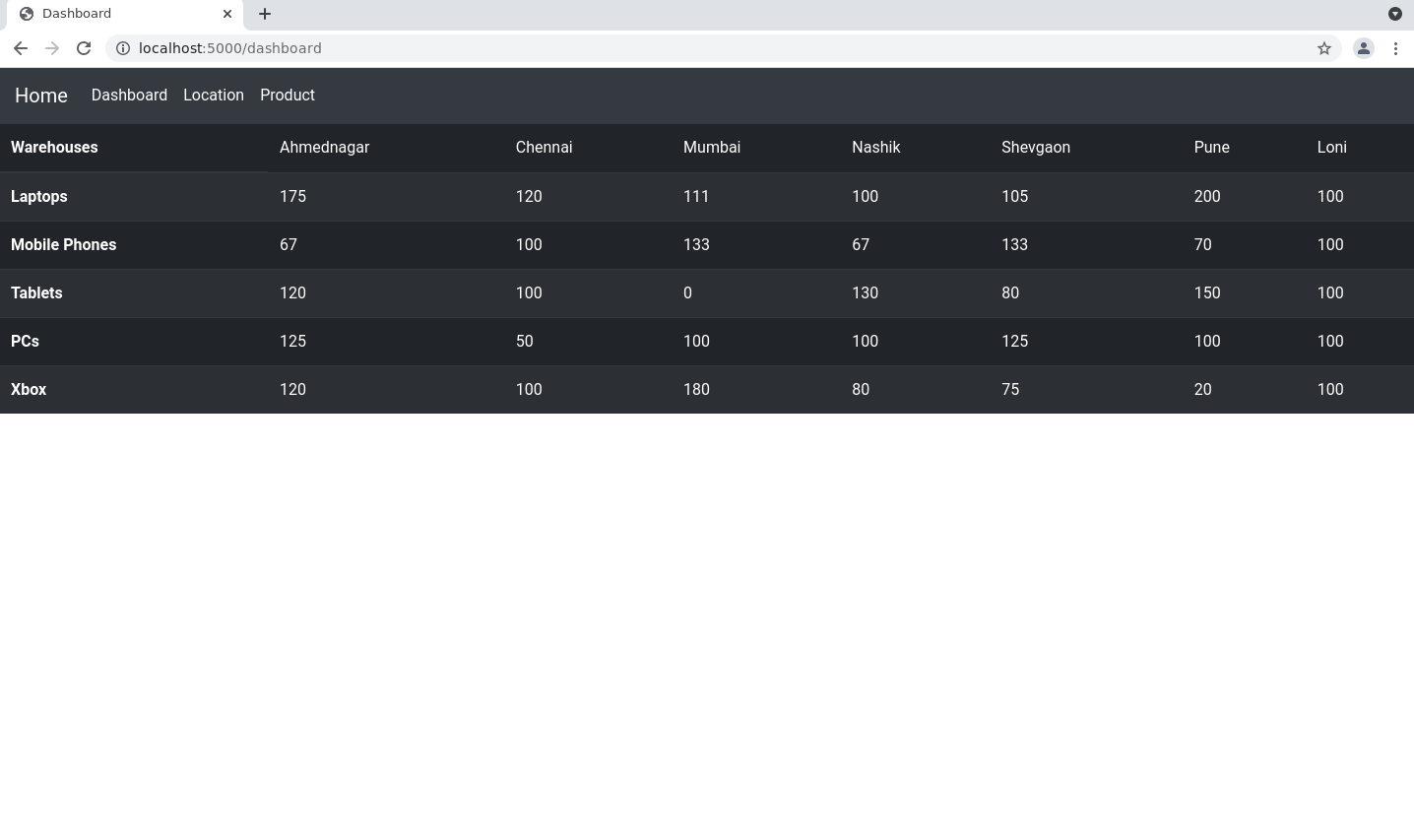The width and height of the screenshot is (1414, 840).
Task: Select the Dashboard menu item
Action: [129, 95]
